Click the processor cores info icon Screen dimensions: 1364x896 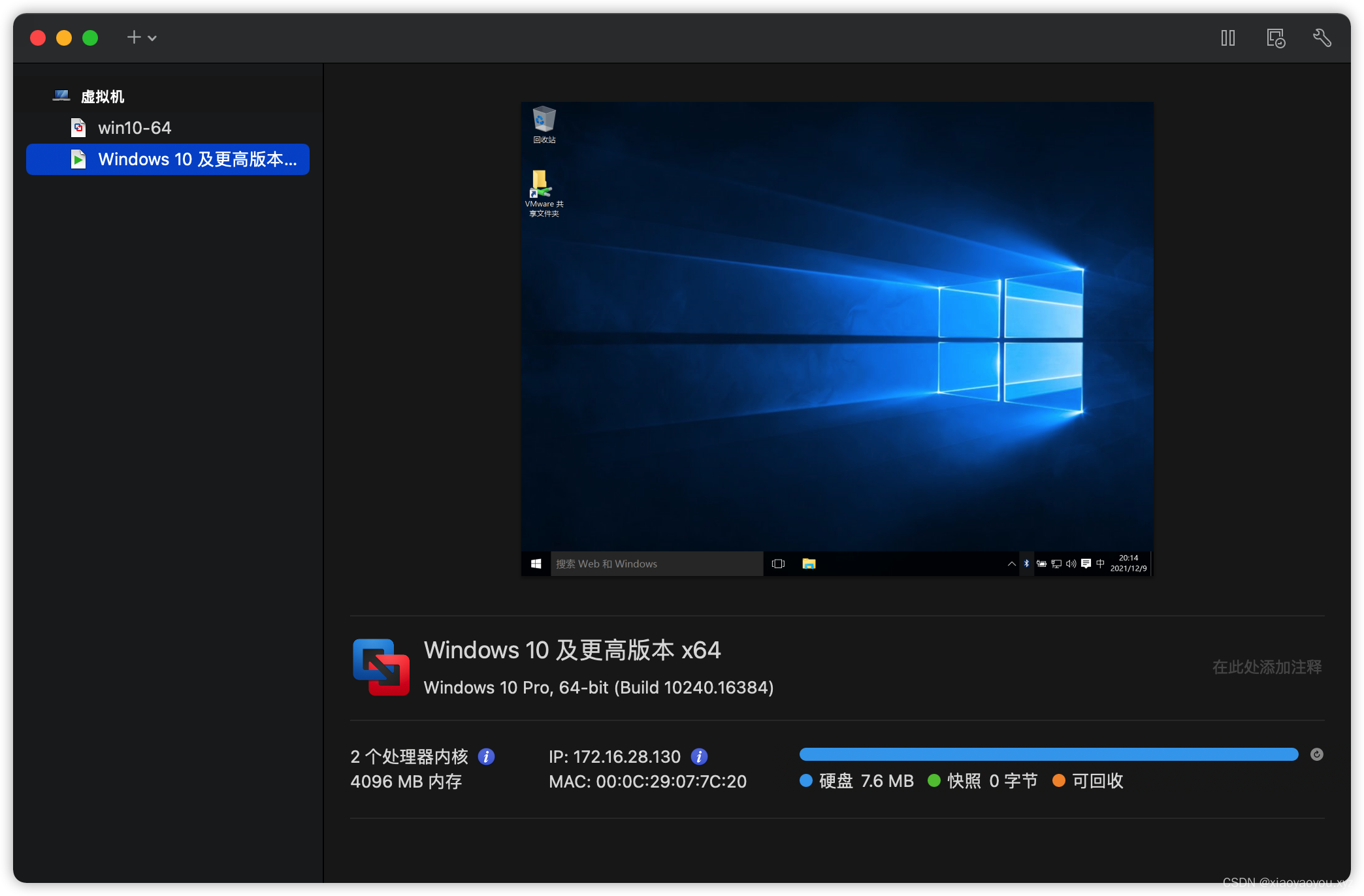486,756
